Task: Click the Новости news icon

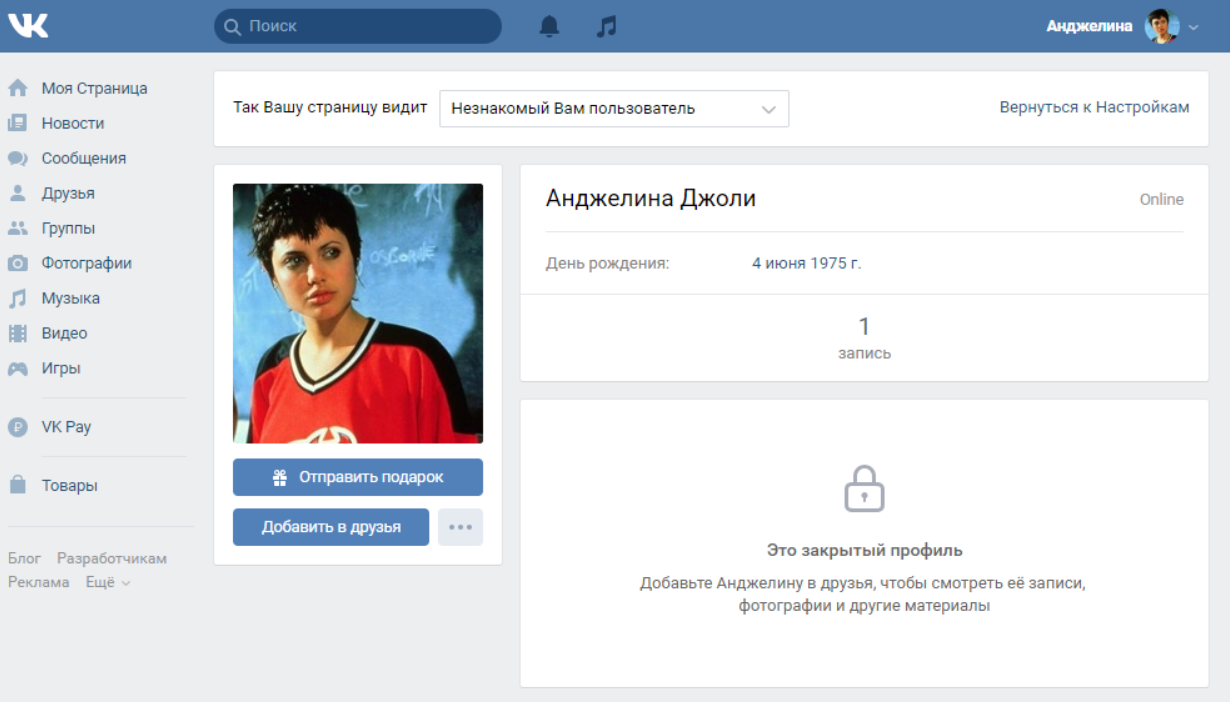Action: [x=18, y=123]
